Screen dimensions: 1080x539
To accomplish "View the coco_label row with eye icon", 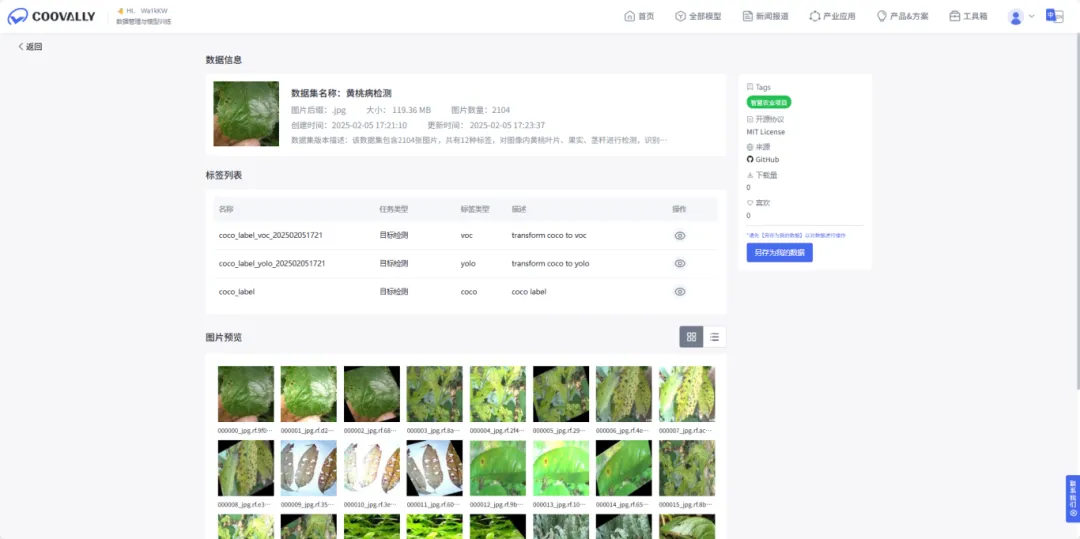I will [x=680, y=292].
